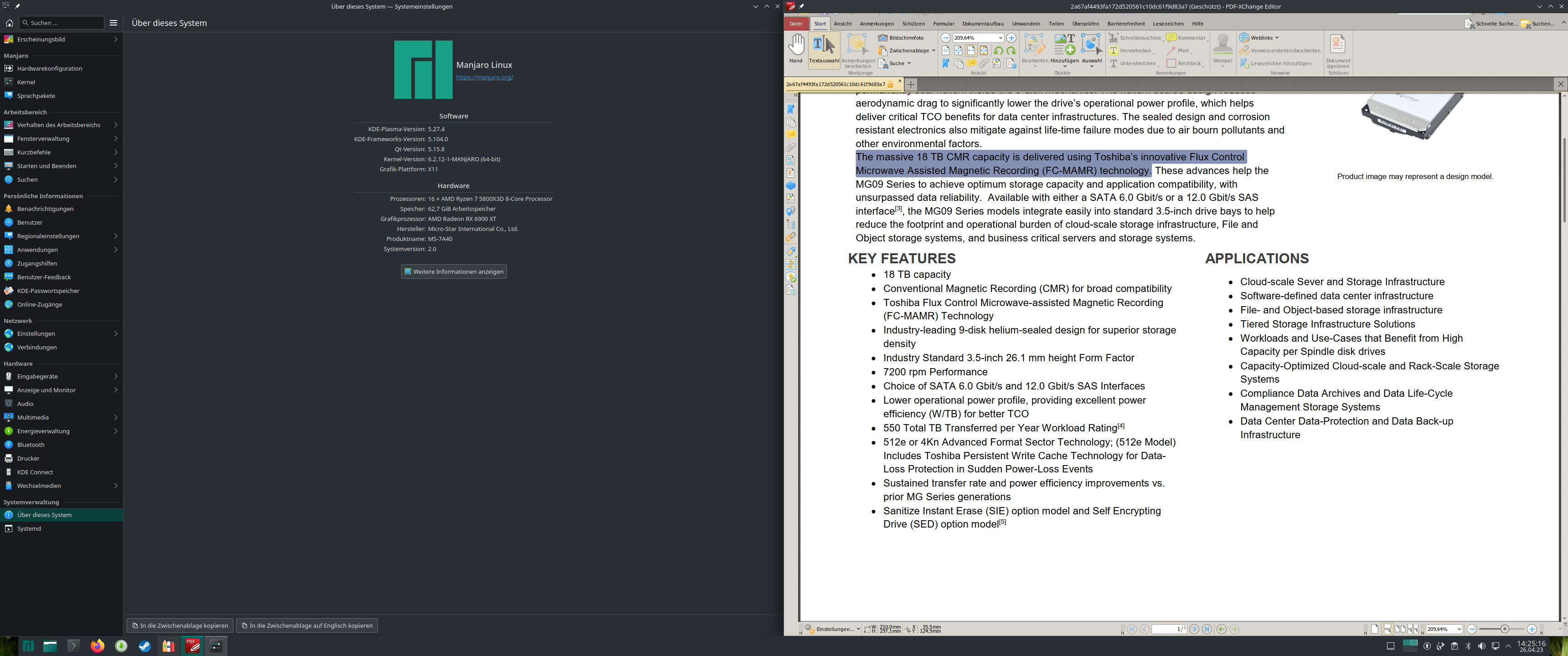This screenshot has height=656, width=1568.
Task: Click 'Weitere Informationen anzeigen' button
Action: [x=454, y=272]
